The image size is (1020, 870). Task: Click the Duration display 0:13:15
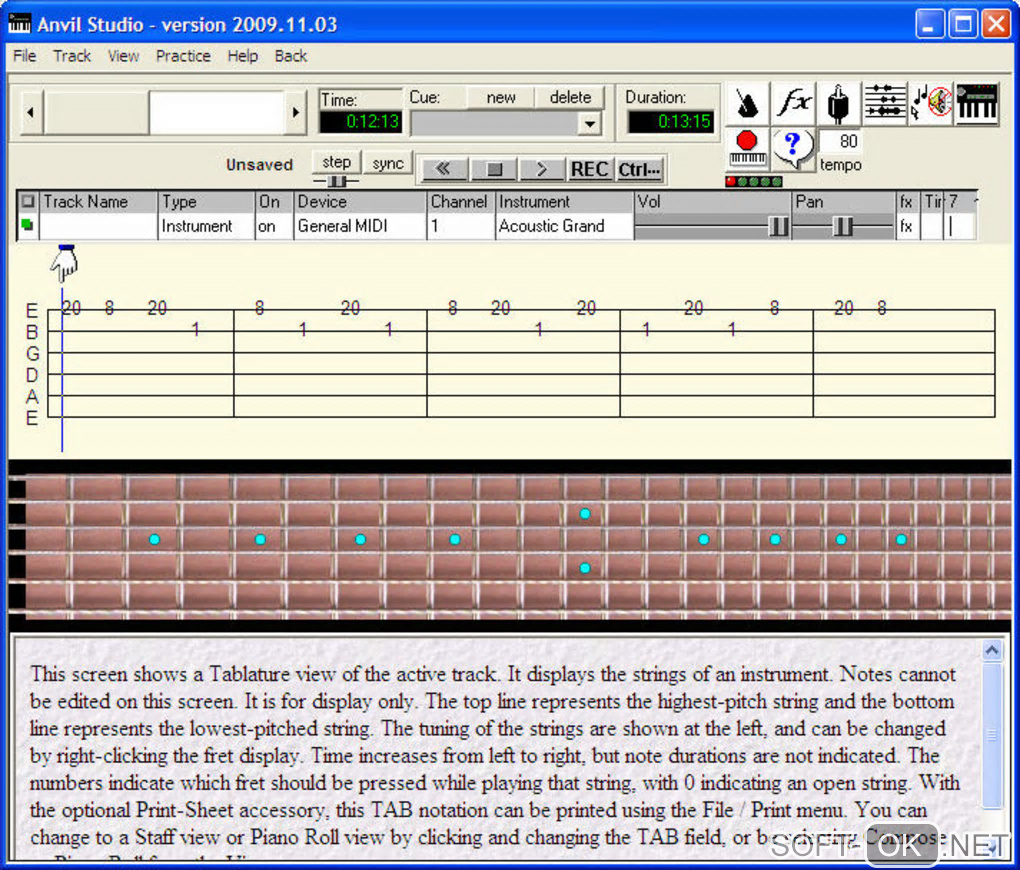[x=671, y=122]
